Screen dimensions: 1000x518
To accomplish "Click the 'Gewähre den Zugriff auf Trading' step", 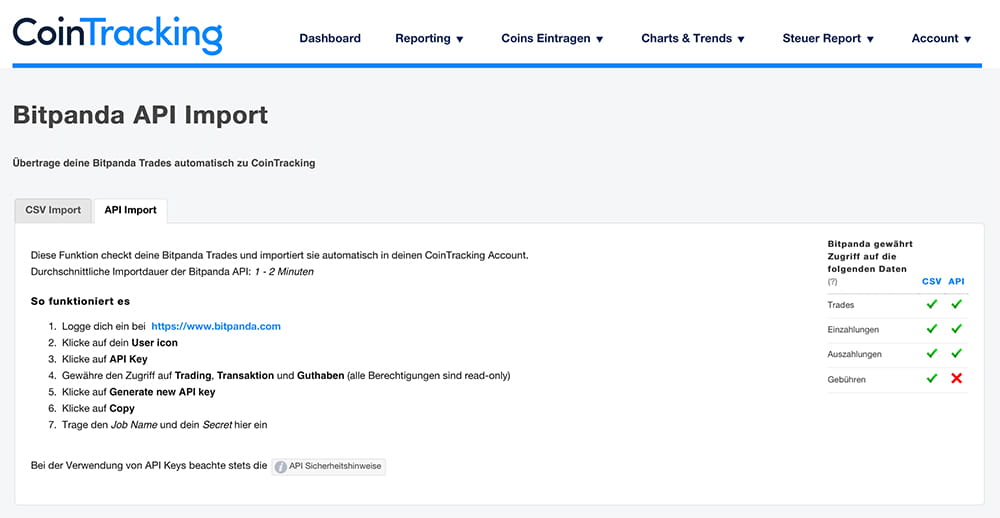I will tap(286, 376).
